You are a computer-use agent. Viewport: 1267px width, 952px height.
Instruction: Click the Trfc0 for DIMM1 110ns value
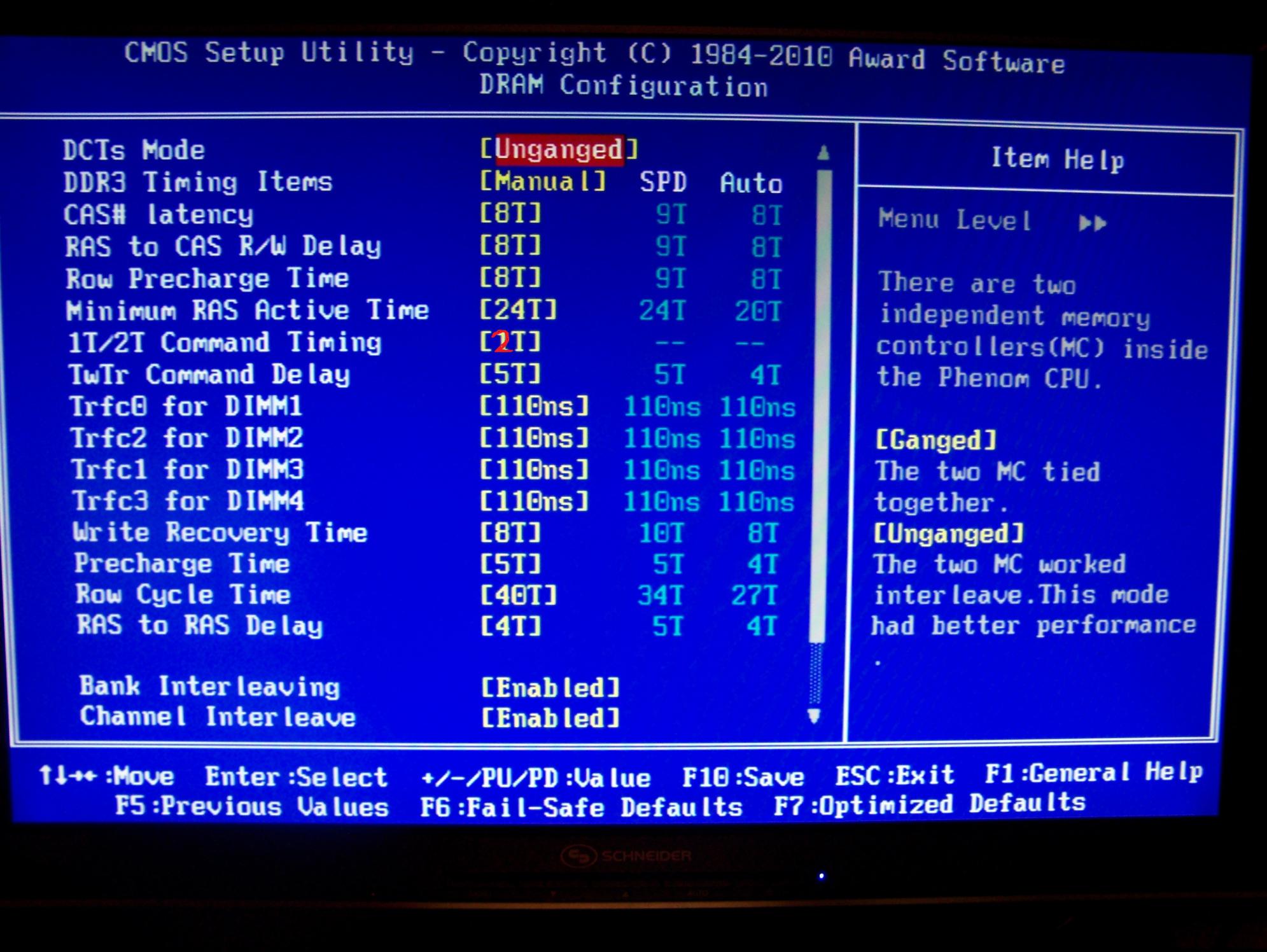tap(535, 406)
